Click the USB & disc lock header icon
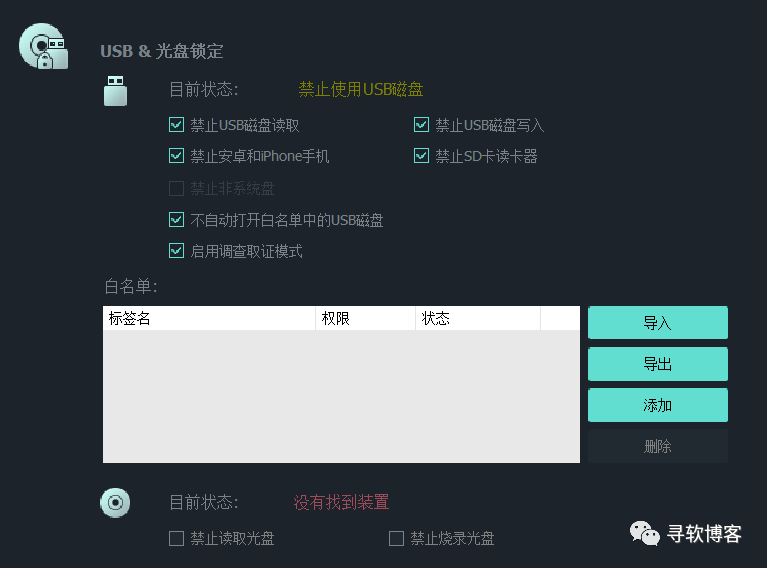 [x=44, y=46]
